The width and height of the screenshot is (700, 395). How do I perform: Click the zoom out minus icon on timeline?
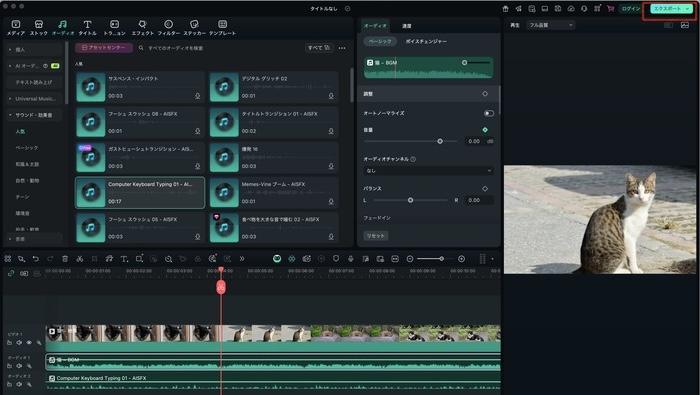coord(410,259)
